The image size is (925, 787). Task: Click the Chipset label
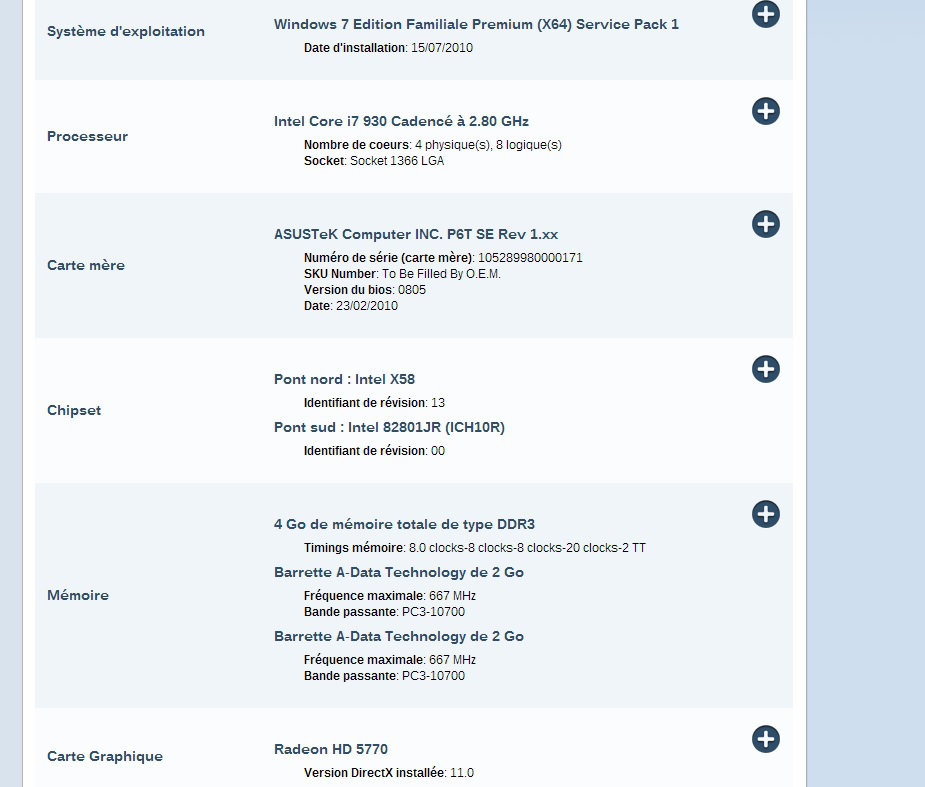coord(74,411)
